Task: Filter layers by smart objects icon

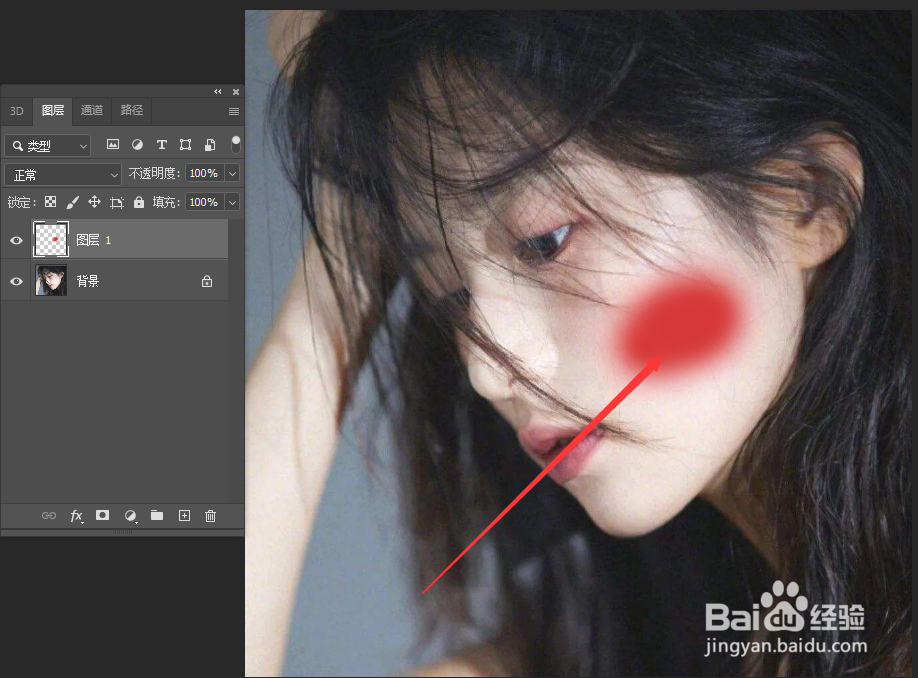Action: [x=210, y=145]
